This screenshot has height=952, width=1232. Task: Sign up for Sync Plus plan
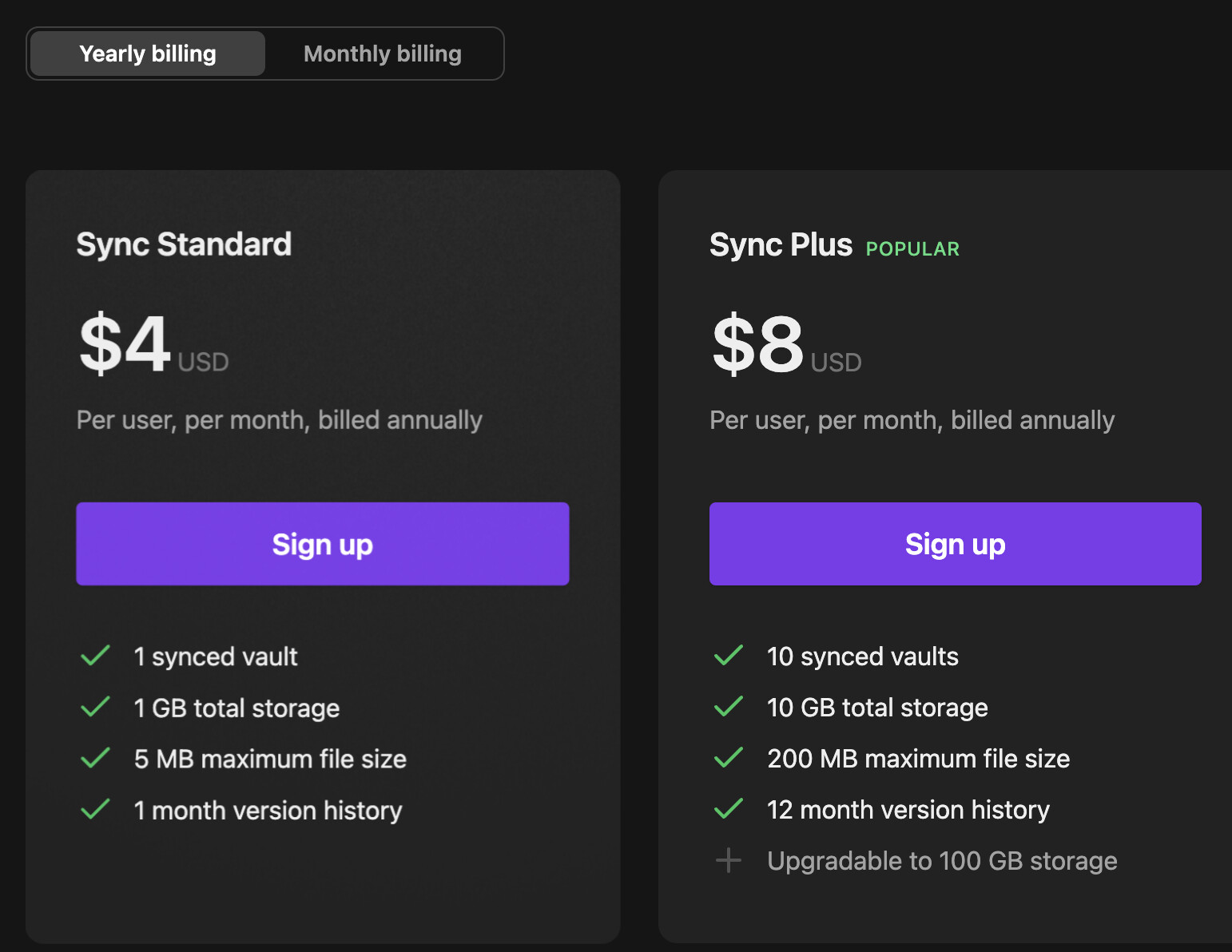click(x=955, y=544)
